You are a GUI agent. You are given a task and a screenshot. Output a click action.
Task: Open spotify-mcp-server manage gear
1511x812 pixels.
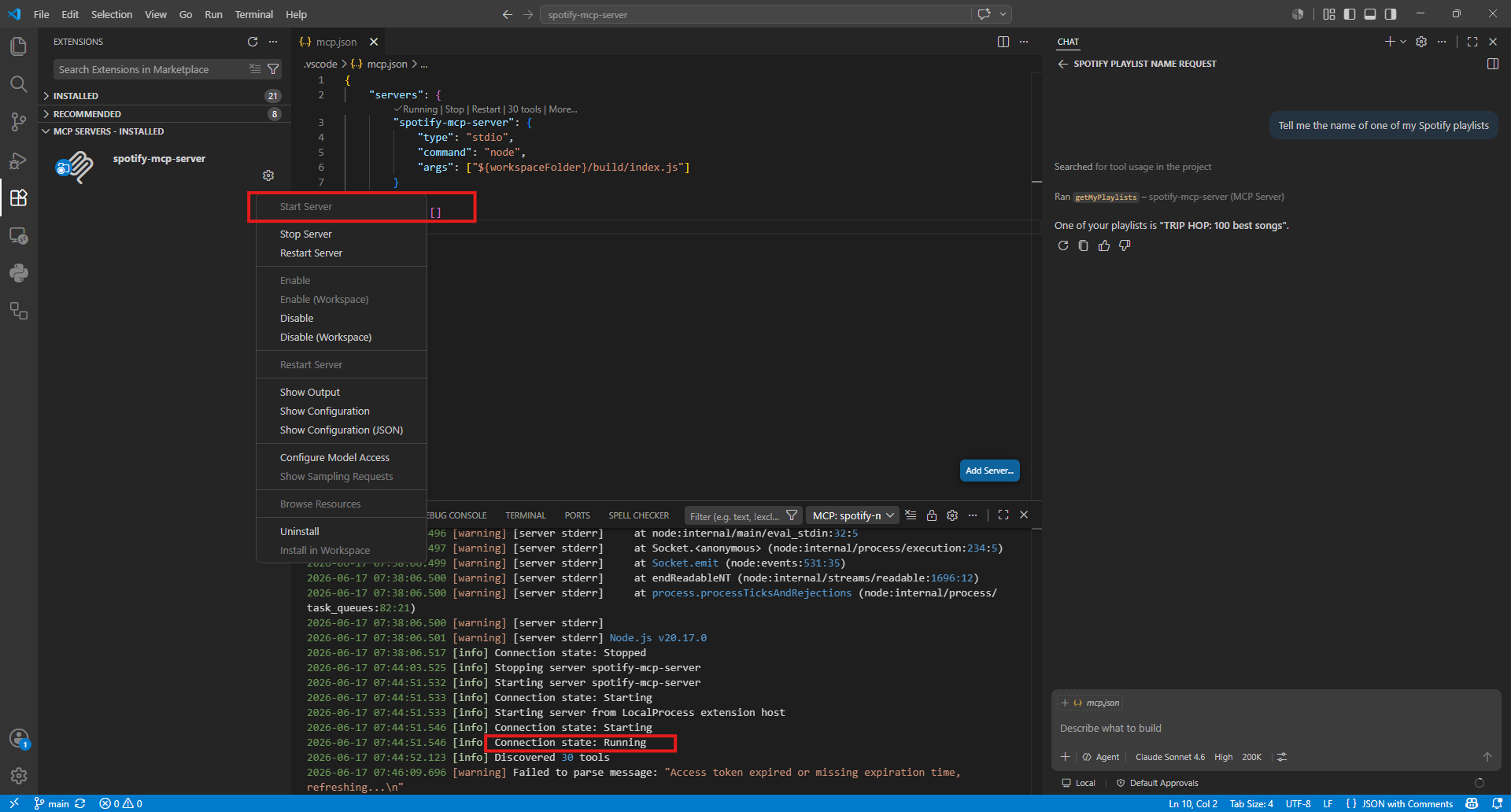tap(268, 175)
